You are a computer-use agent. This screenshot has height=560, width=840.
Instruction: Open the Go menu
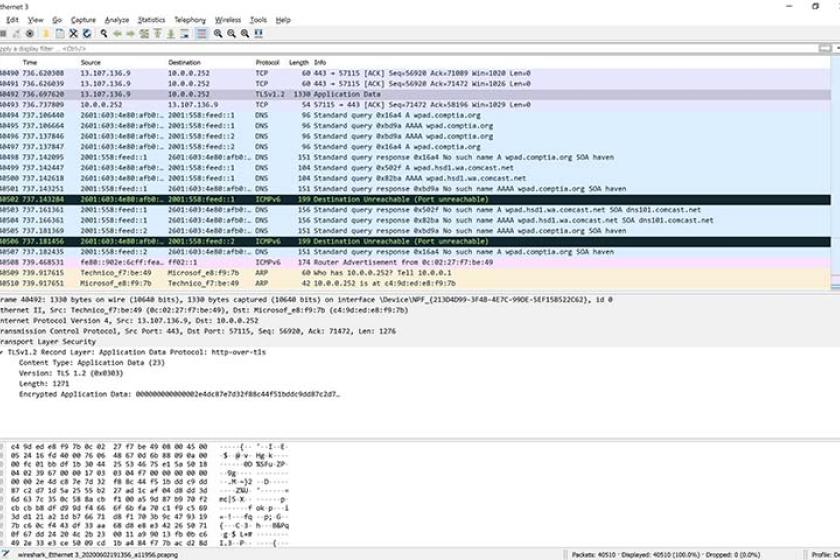57,20
